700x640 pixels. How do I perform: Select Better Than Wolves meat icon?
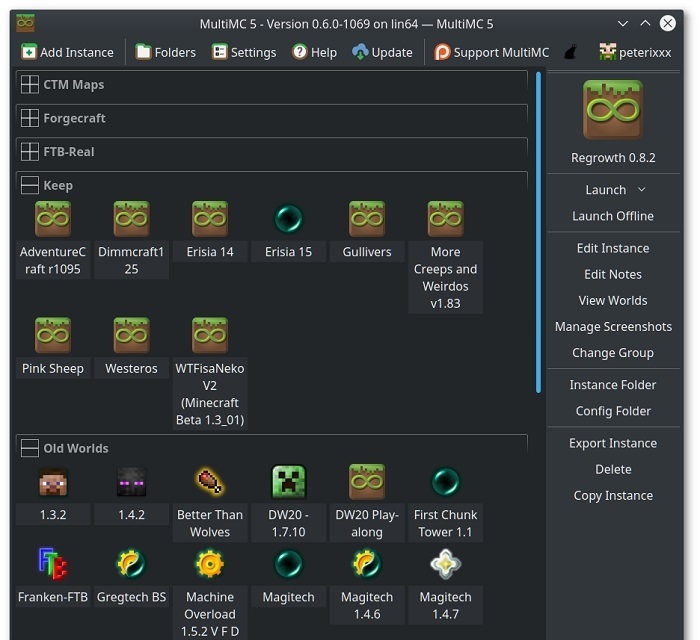[x=210, y=482]
